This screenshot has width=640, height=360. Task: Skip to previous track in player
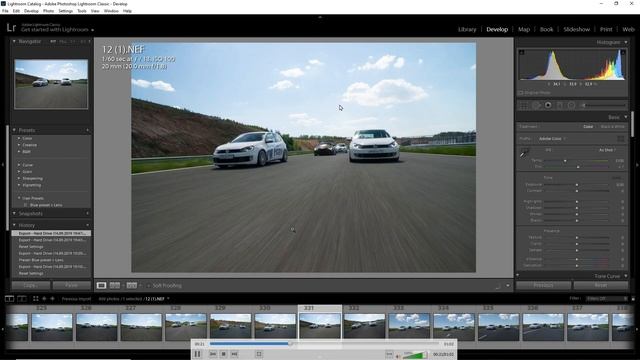(x=213, y=354)
